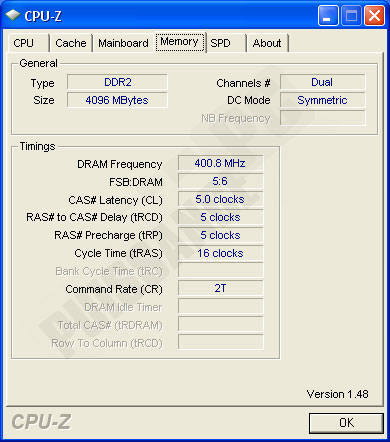Click the FSB:DRAM label
Screen dimensions: 390x442
[x=136, y=182]
